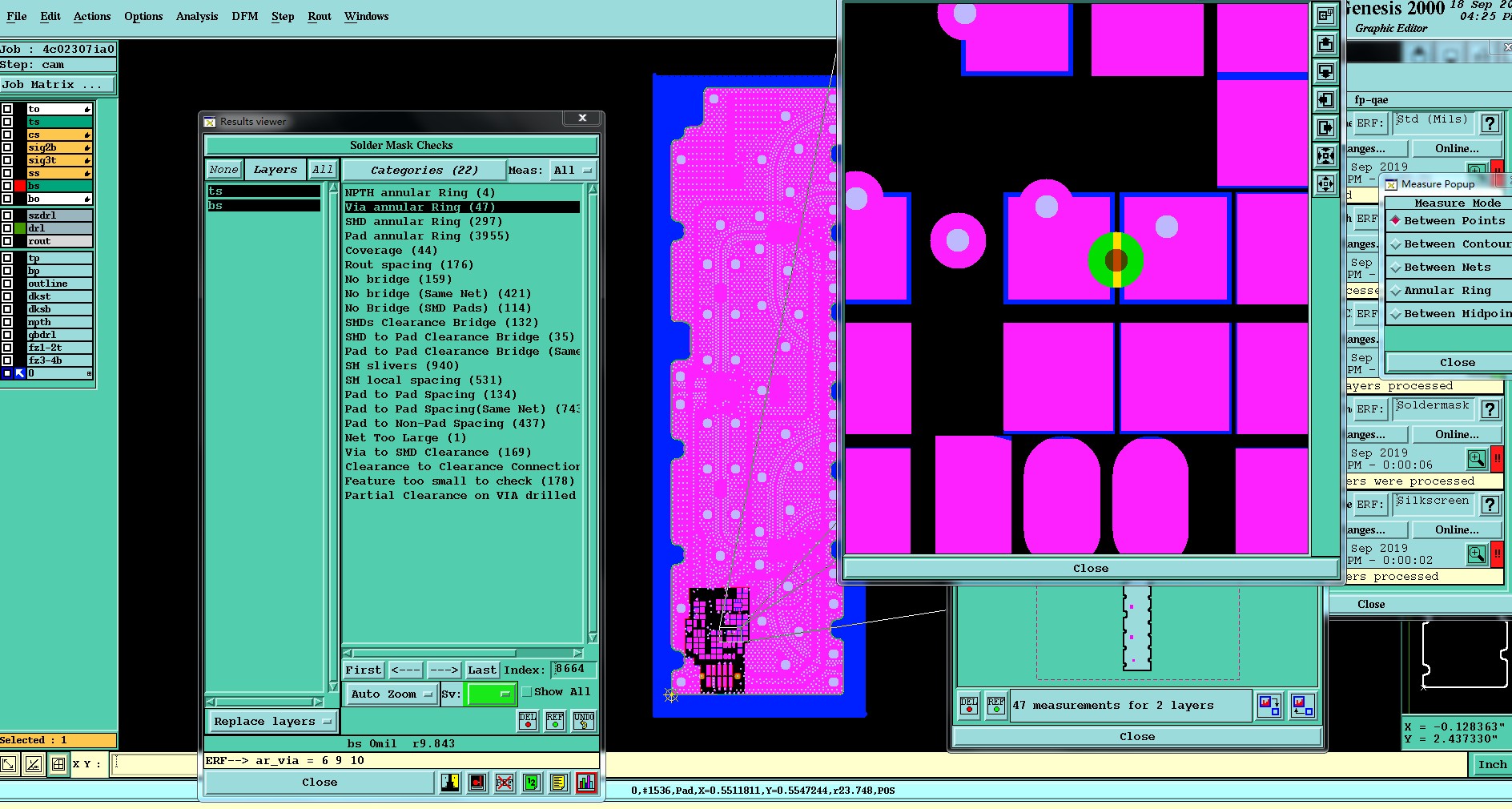Toggle checkbox for layer 'outline'
The width and height of the screenshot is (1512, 809).
tap(7, 284)
